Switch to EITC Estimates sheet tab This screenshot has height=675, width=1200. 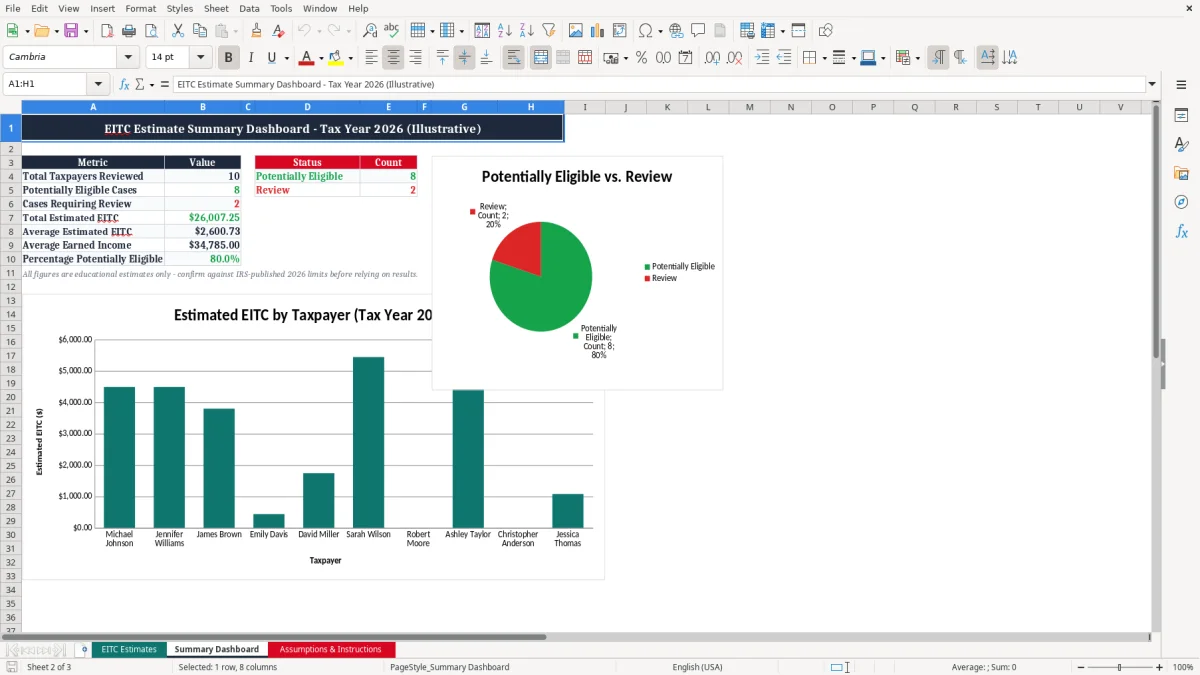click(129, 649)
